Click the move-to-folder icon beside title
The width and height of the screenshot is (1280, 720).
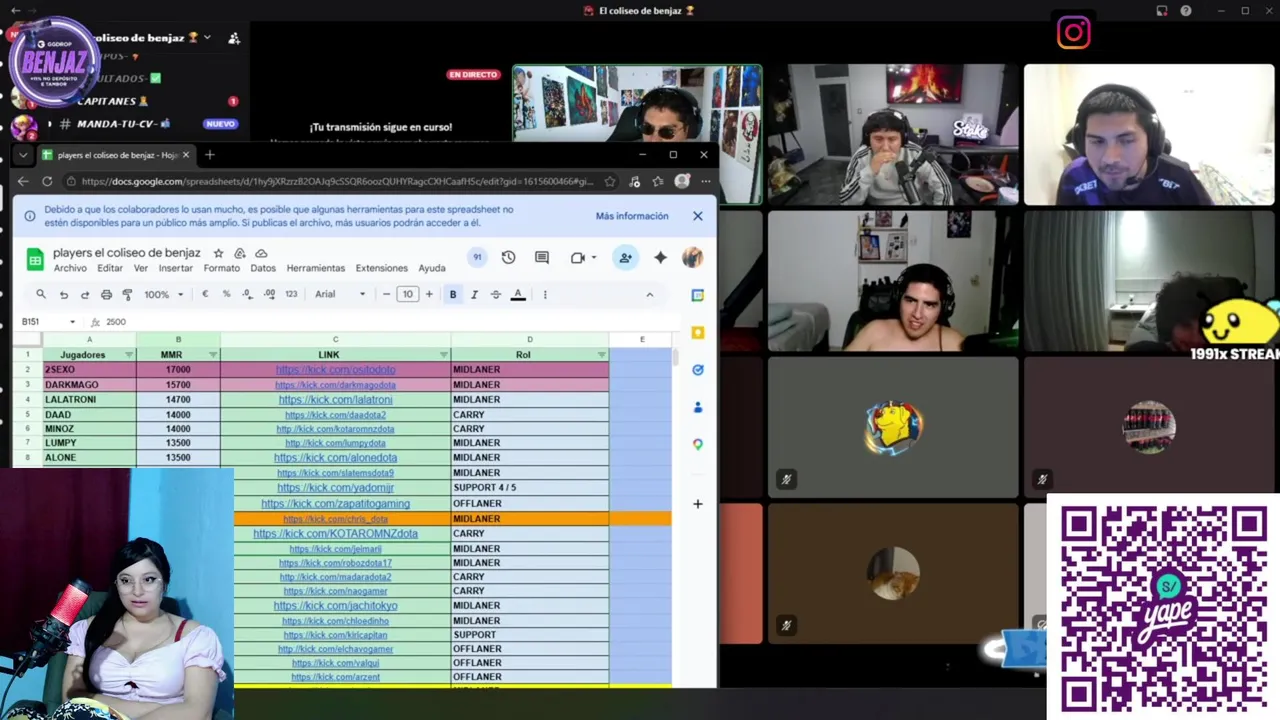point(240,253)
